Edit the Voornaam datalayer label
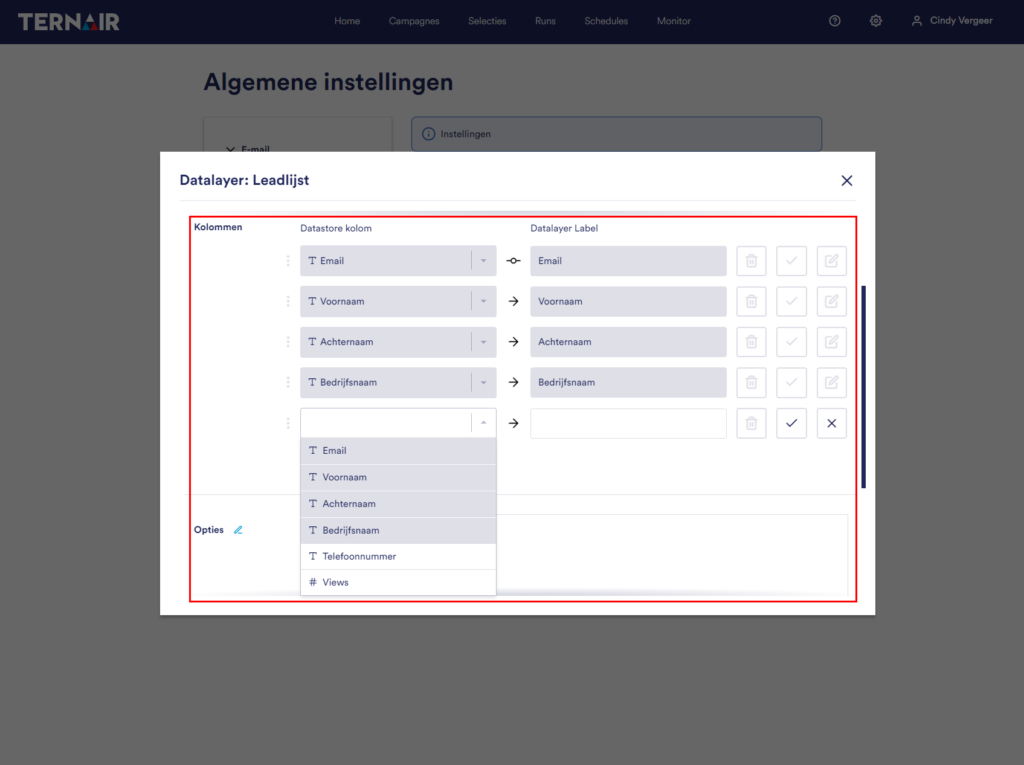Image resolution: width=1024 pixels, height=765 pixels. click(x=831, y=301)
